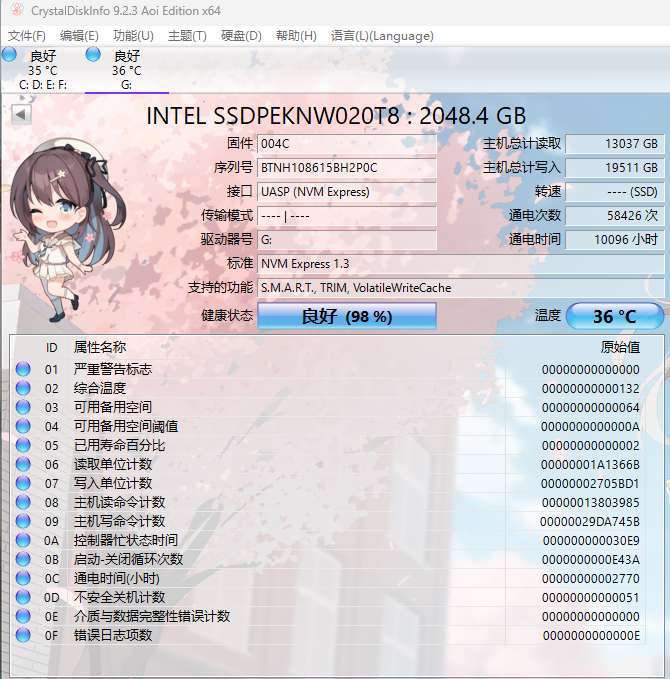
Task: Click the status orb for attribute 03
Action: pos(23,407)
